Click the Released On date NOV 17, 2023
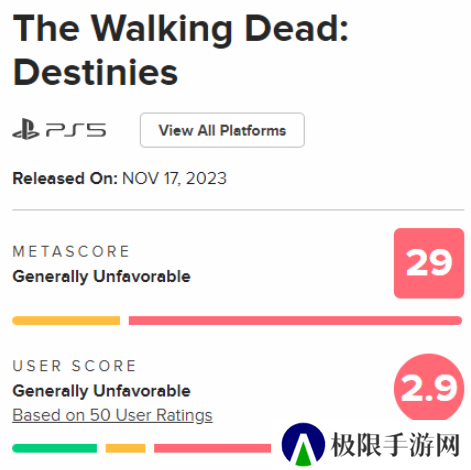Viewport: 471px width, 470px height. click(174, 178)
